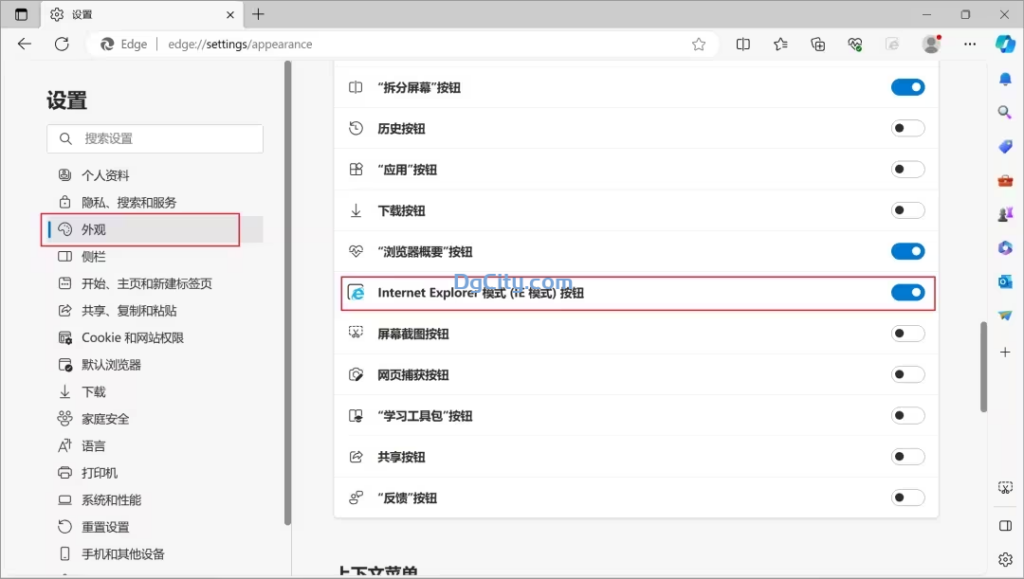Viewport: 1024px width, 579px height.
Task: Toggle Internet Explorer 模式 (IE 模式) 按钮 switch
Action: coord(908,292)
